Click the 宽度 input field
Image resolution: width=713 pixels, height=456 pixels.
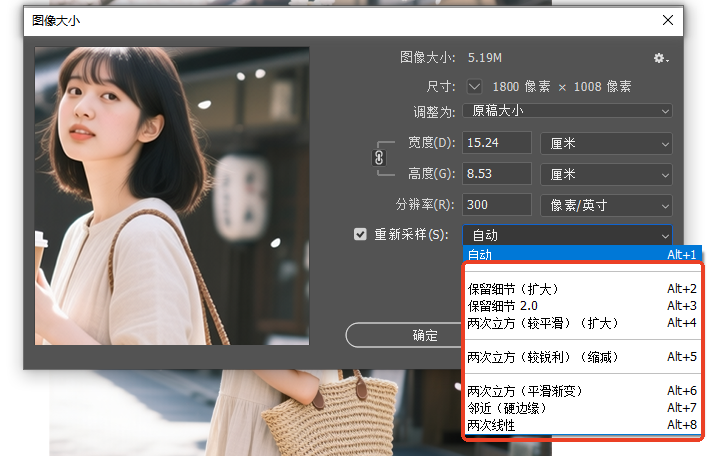point(496,143)
